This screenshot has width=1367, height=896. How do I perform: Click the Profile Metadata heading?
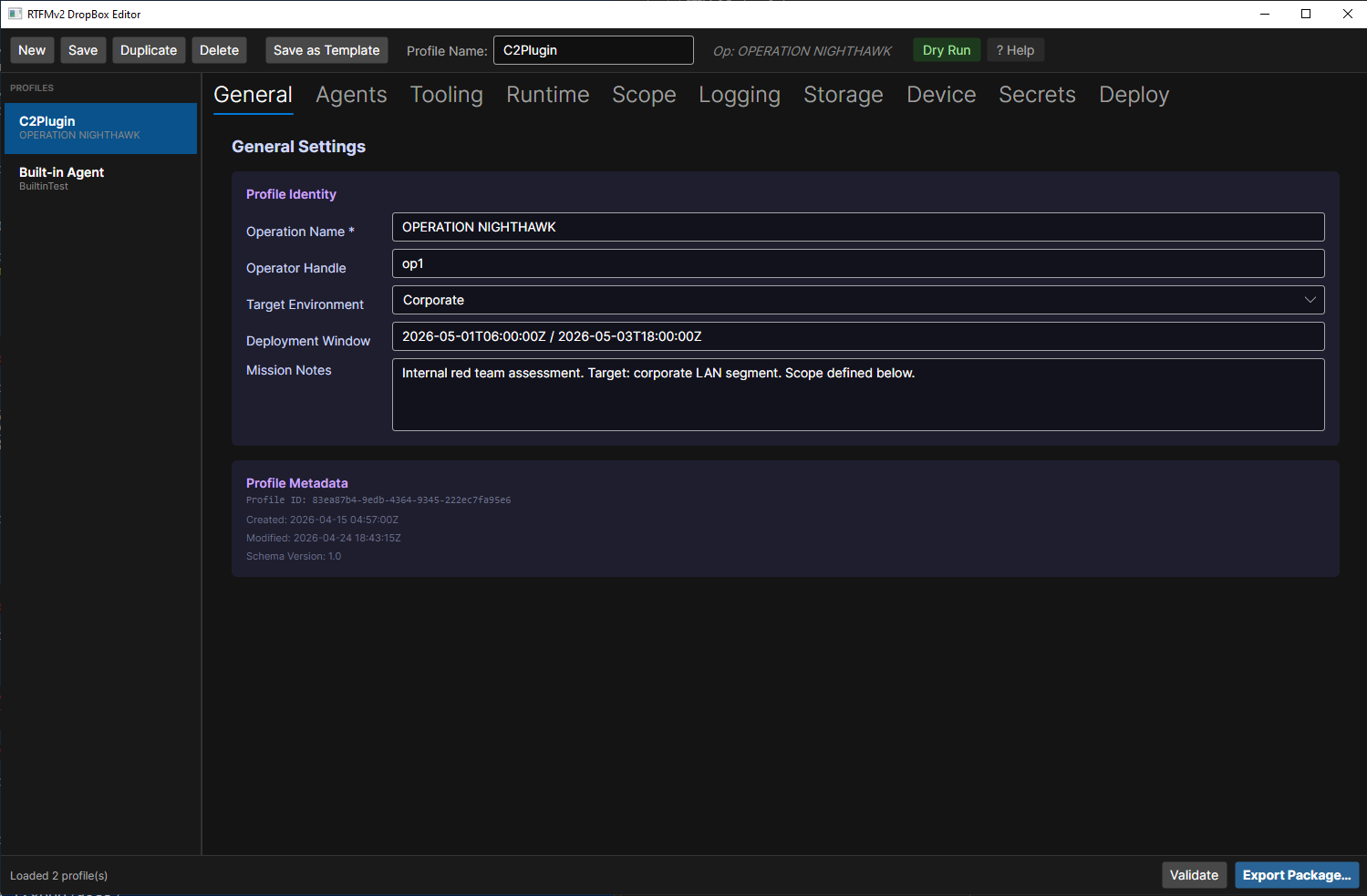pos(297,483)
